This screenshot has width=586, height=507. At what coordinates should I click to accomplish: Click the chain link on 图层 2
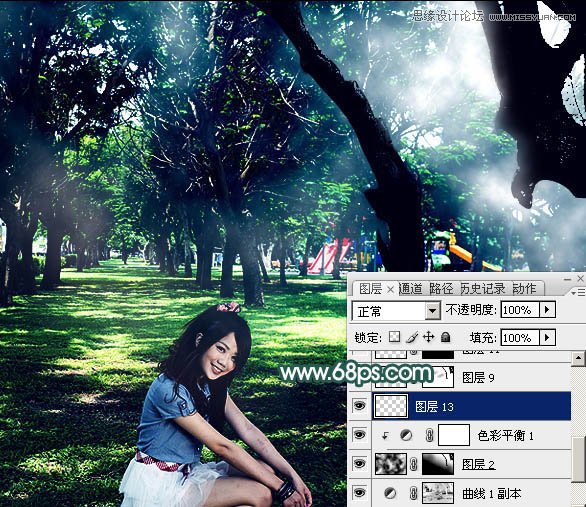pyautogui.click(x=414, y=464)
